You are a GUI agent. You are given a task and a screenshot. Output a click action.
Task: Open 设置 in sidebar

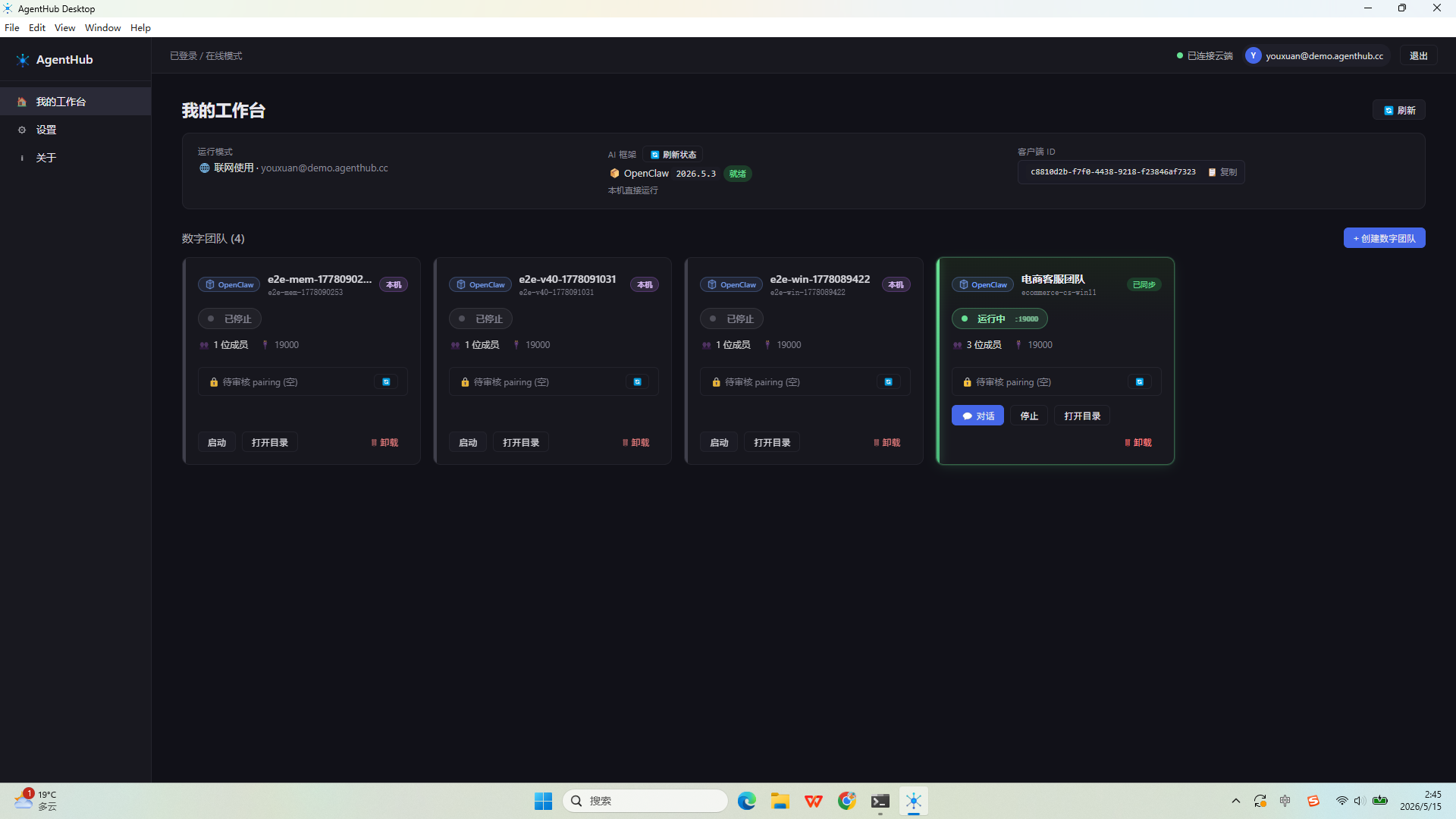coord(76,130)
